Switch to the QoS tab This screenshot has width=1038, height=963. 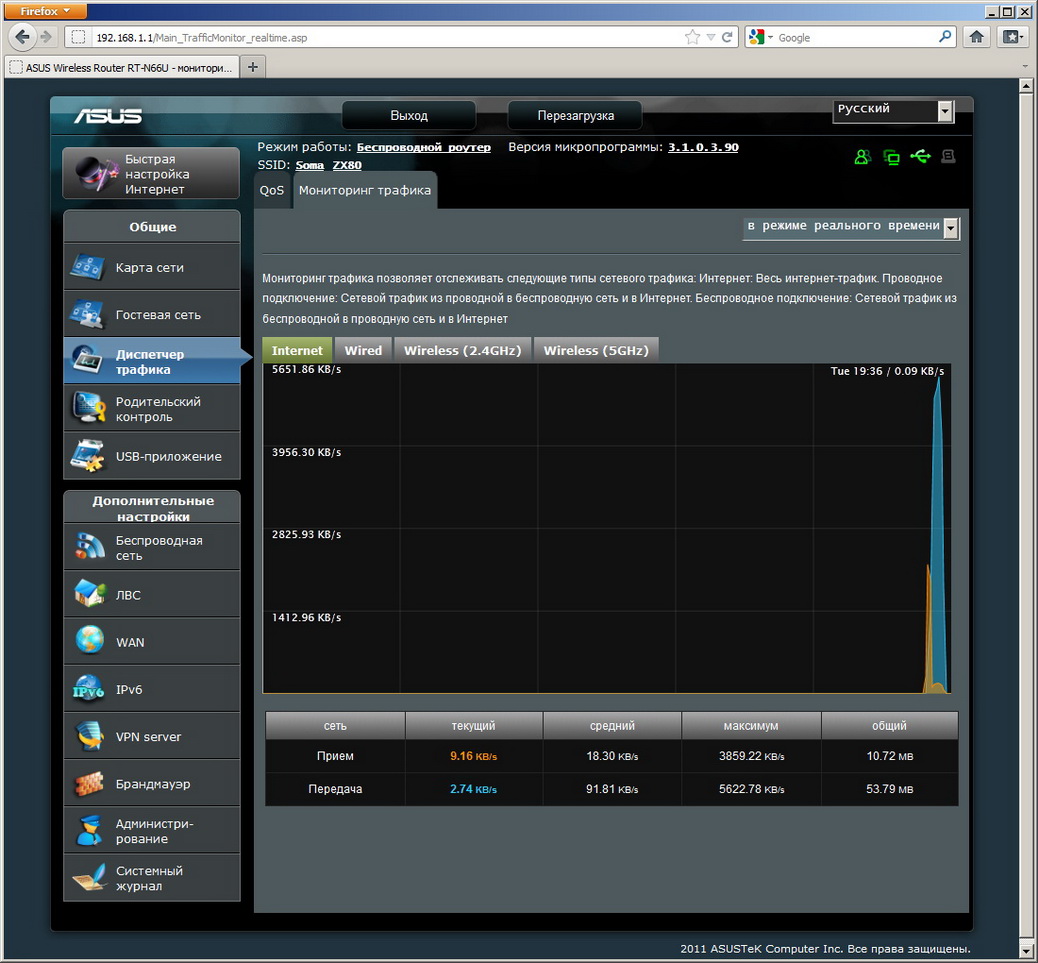tap(272, 190)
